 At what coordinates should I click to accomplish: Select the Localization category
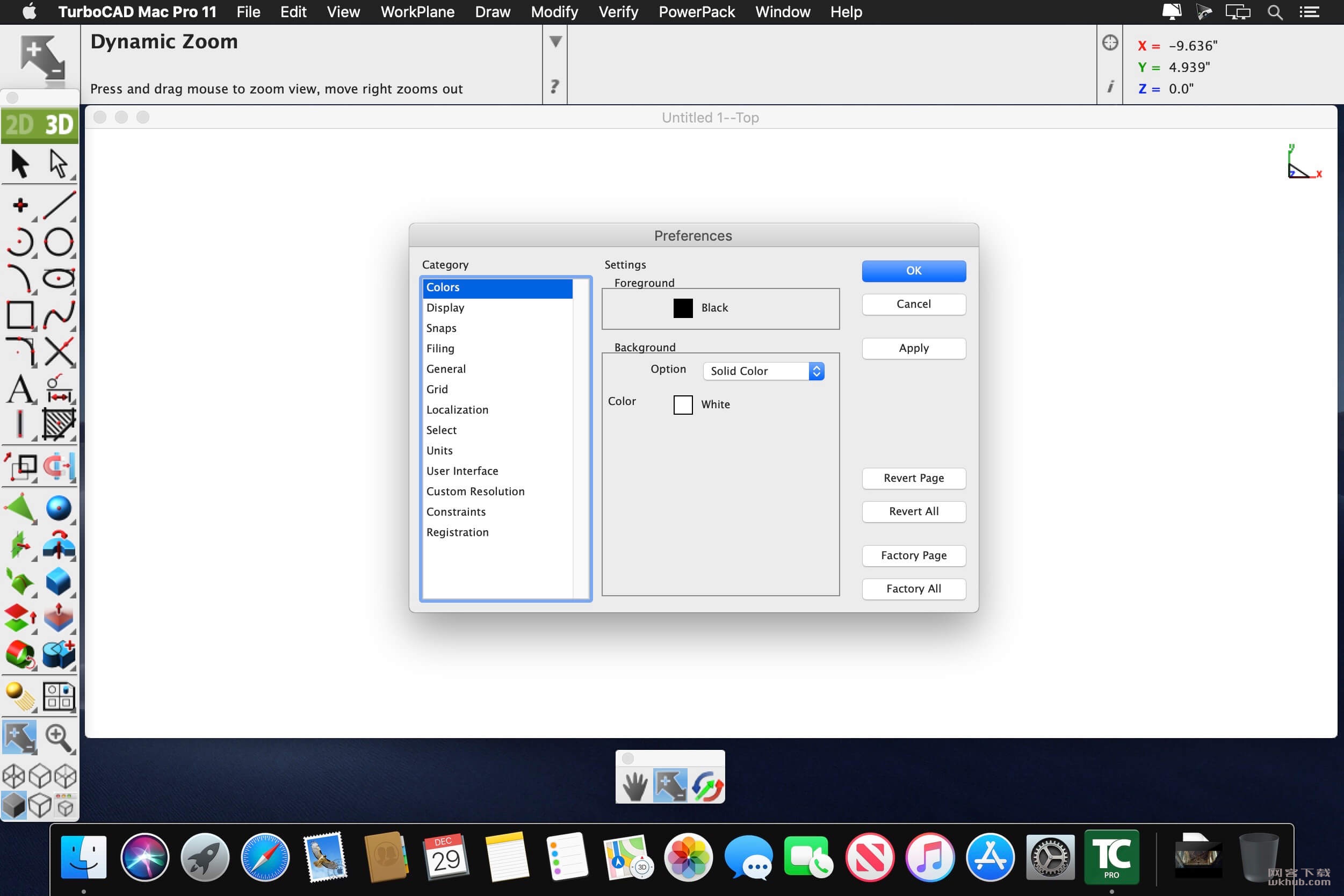point(497,410)
